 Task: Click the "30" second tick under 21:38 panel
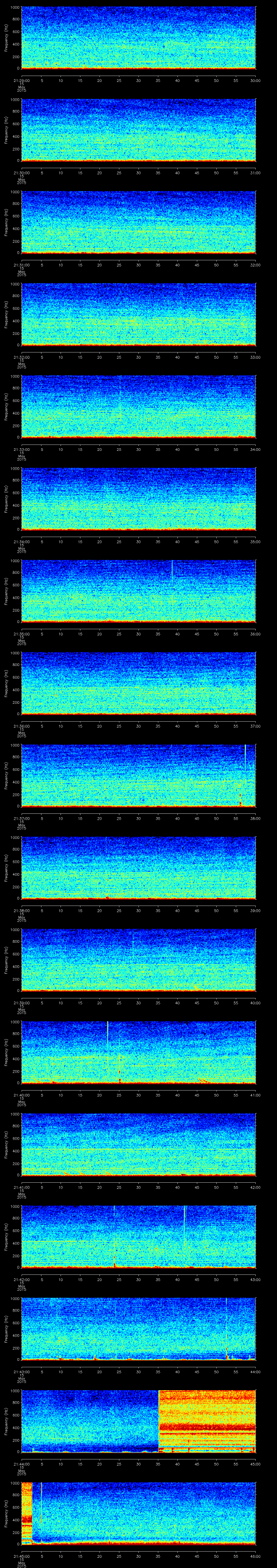pyautogui.click(x=138, y=910)
